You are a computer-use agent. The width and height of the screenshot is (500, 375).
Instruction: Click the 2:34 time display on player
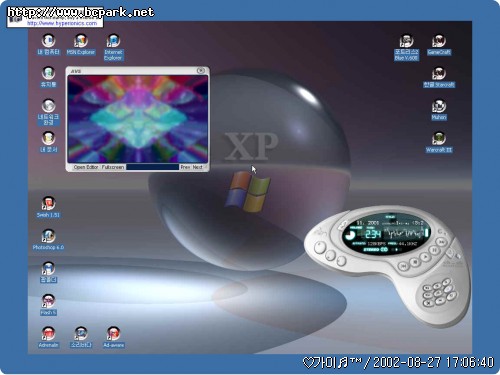click(x=373, y=234)
